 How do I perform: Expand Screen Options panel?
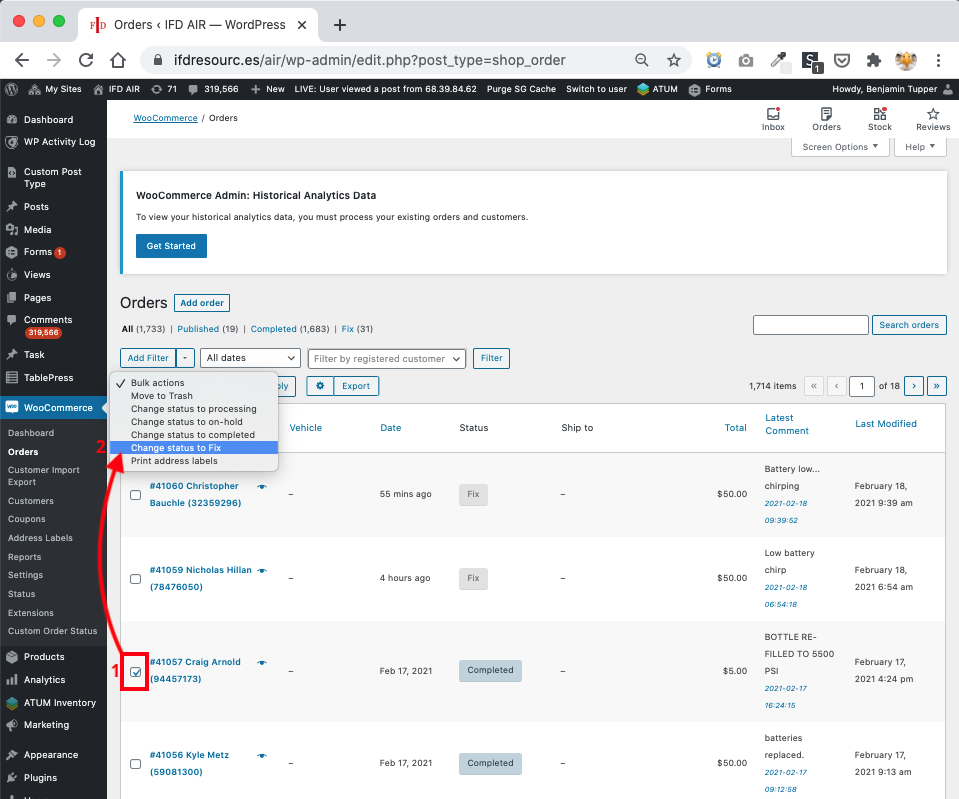pos(840,147)
